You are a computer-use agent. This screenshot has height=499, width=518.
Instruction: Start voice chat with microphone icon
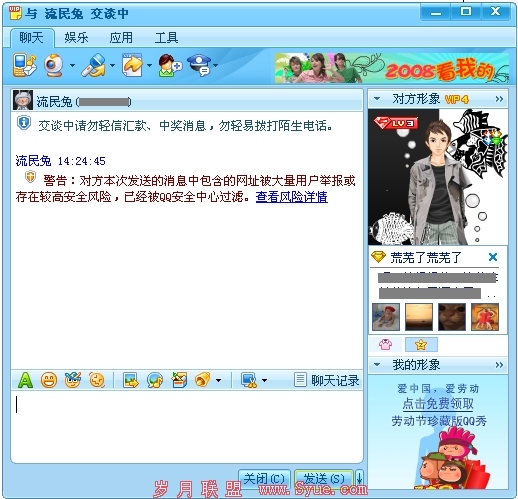click(x=94, y=65)
